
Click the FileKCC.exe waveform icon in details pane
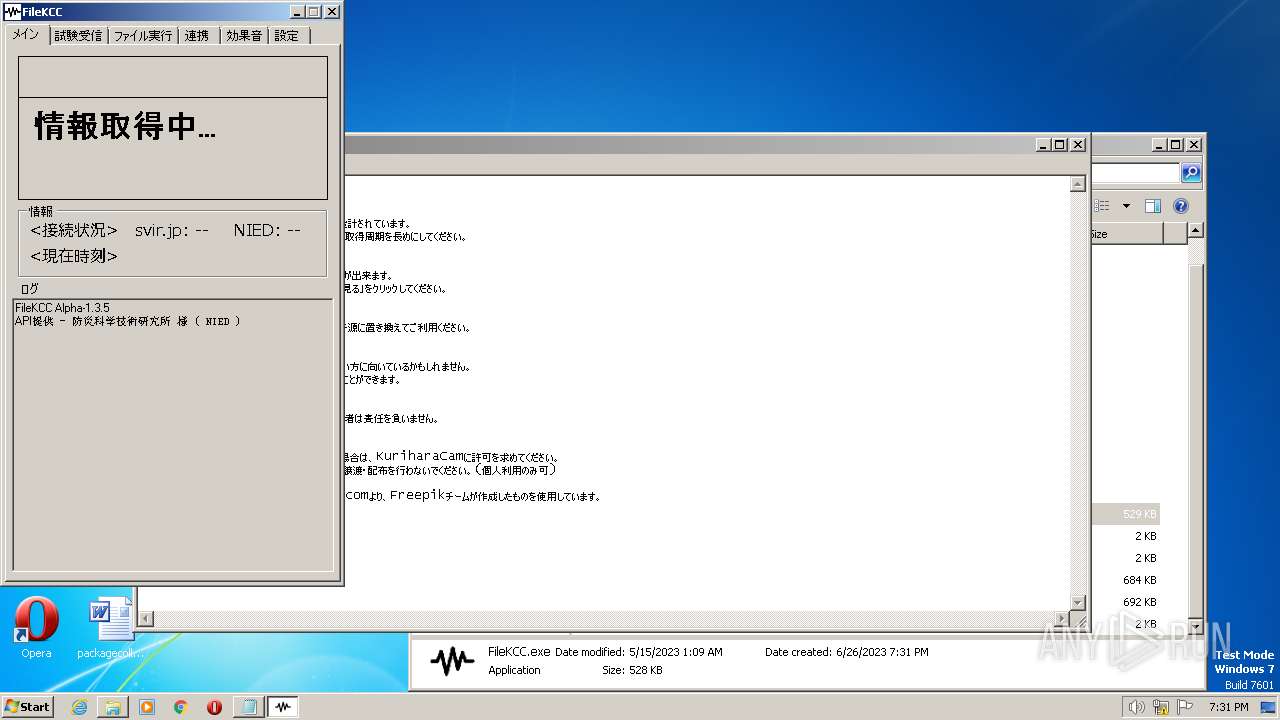[x=452, y=660]
